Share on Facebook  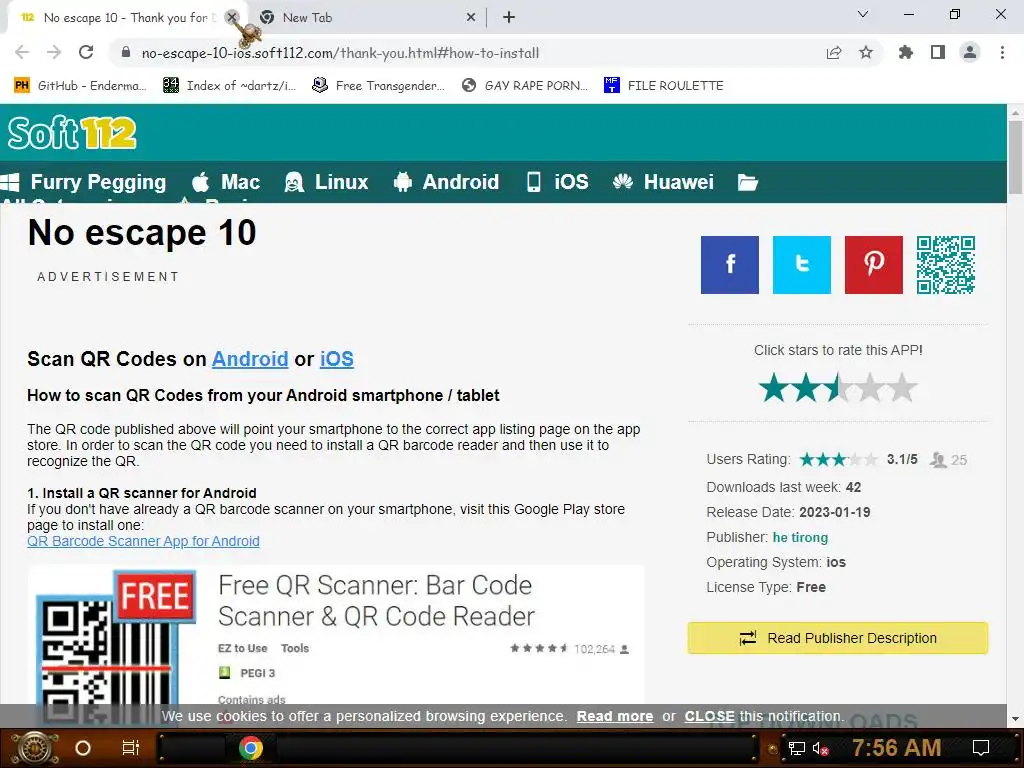click(x=729, y=264)
